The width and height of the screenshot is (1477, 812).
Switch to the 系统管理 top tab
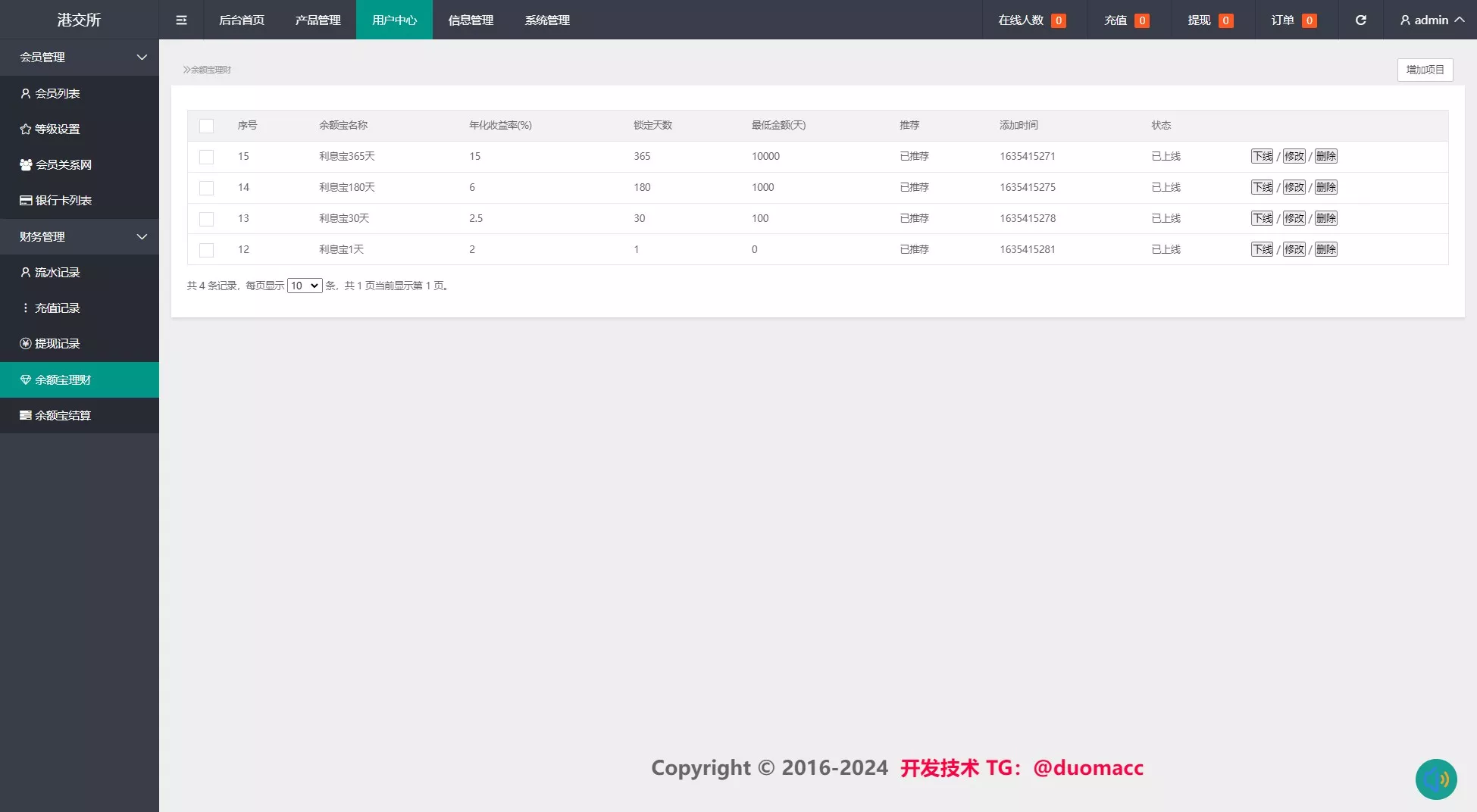547,20
